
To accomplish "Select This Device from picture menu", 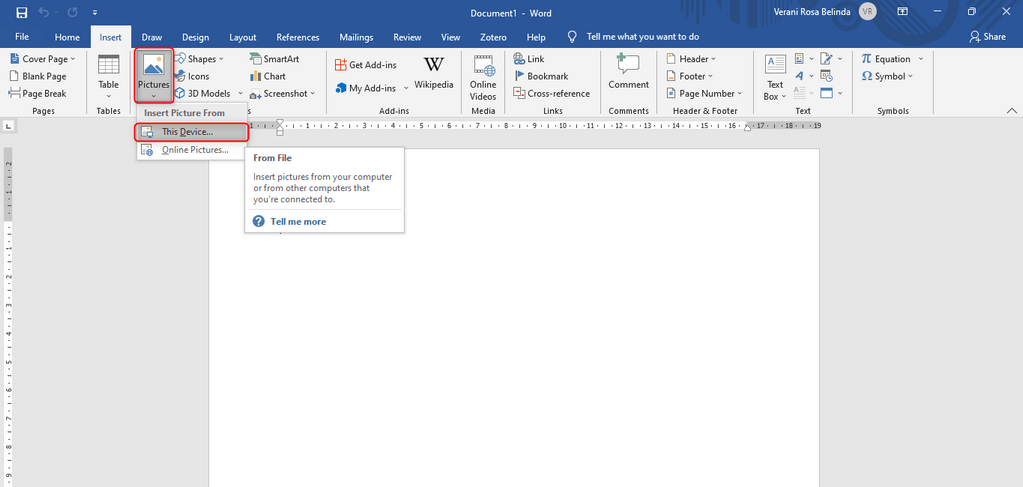I will (187, 132).
